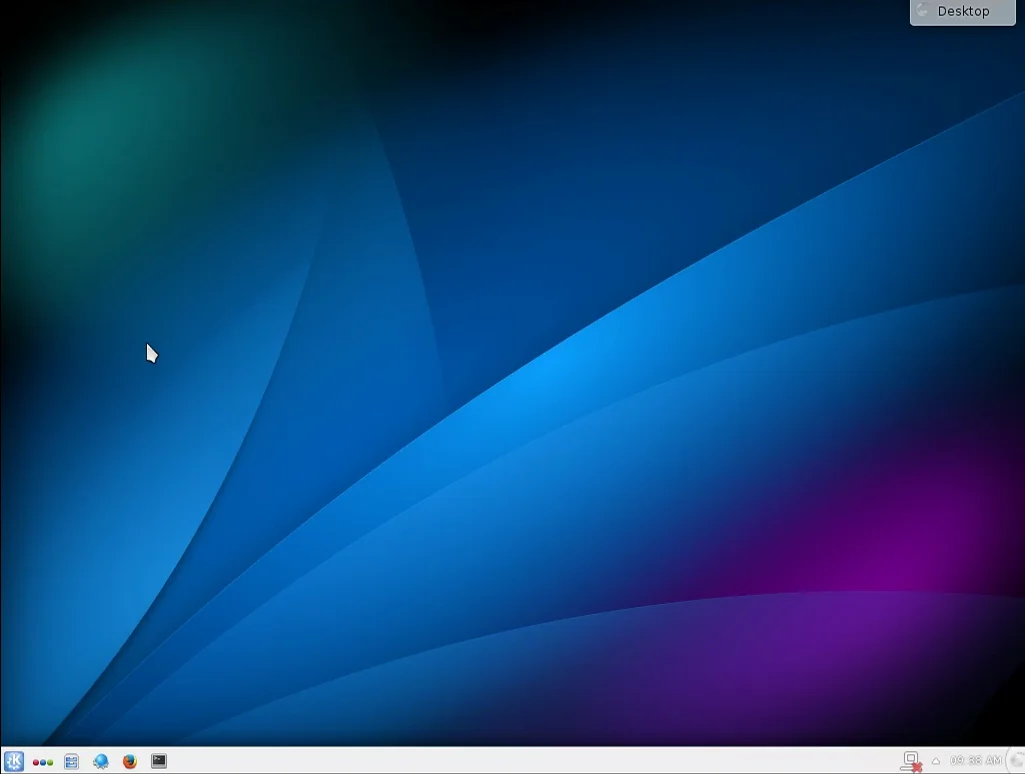Click the three-dot Activities icon
This screenshot has height=774, width=1025.
(42, 762)
